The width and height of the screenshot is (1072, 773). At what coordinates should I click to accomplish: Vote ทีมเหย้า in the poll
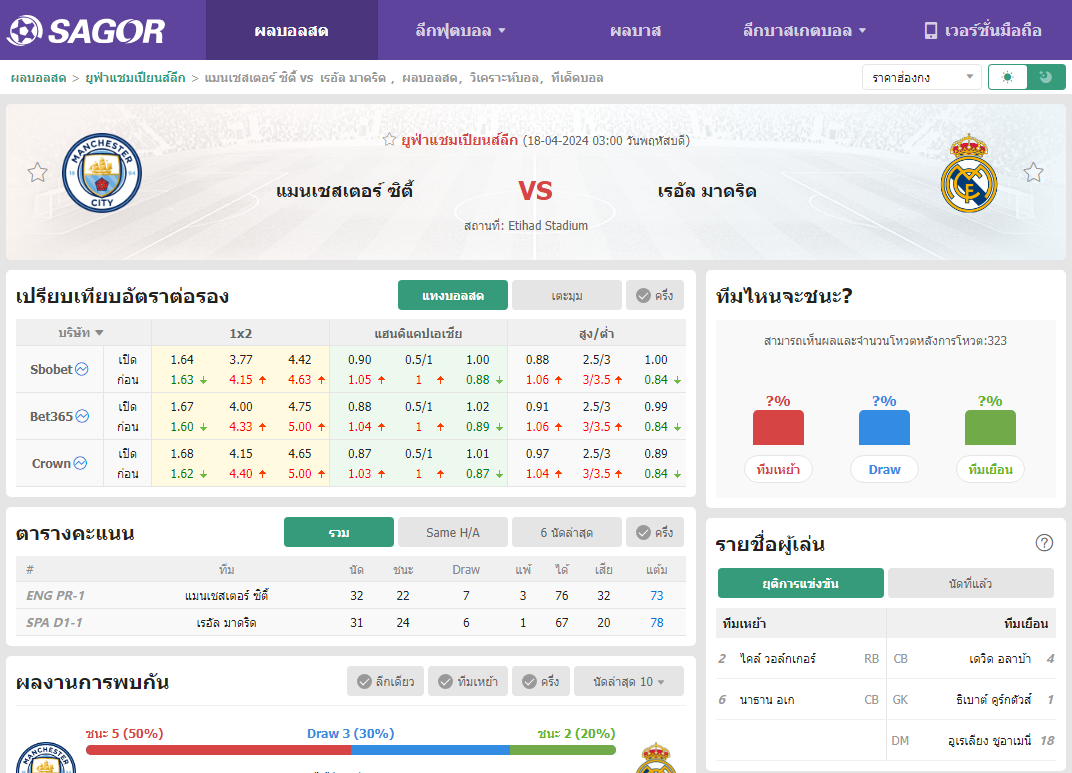(x=778, y=470)
